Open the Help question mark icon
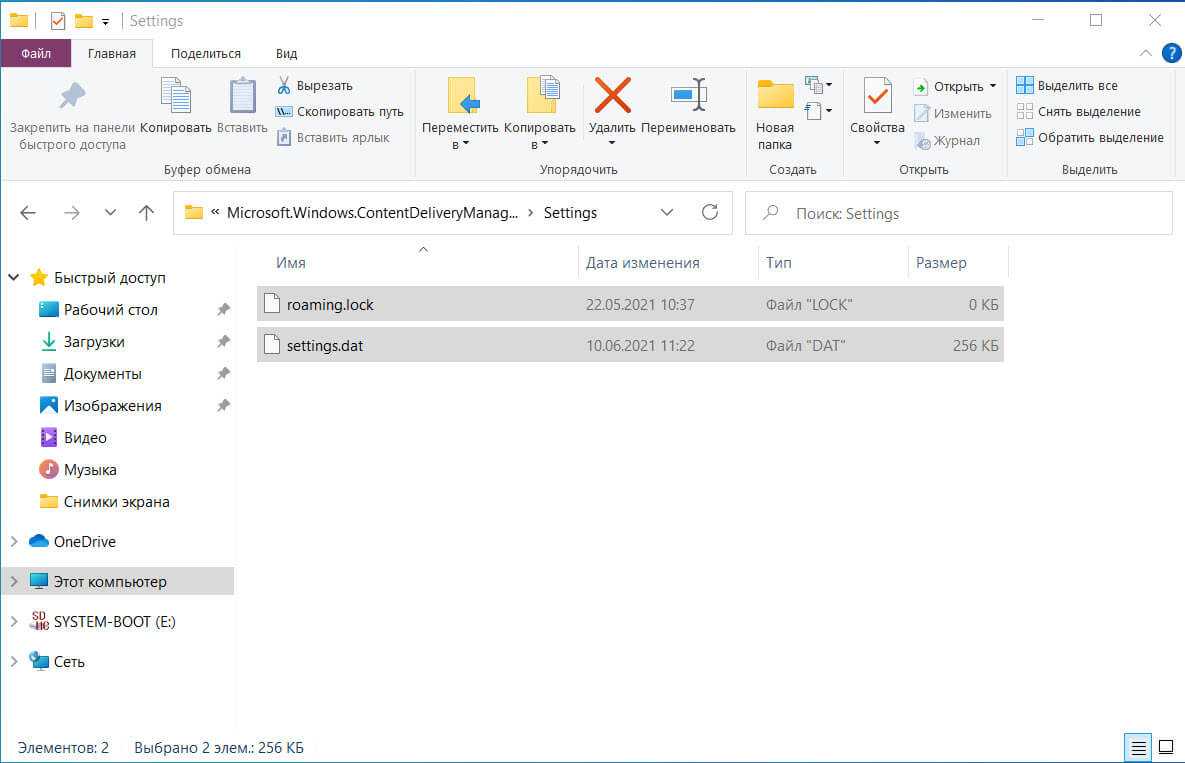Screen dimensions: 1185x763 1171,53
